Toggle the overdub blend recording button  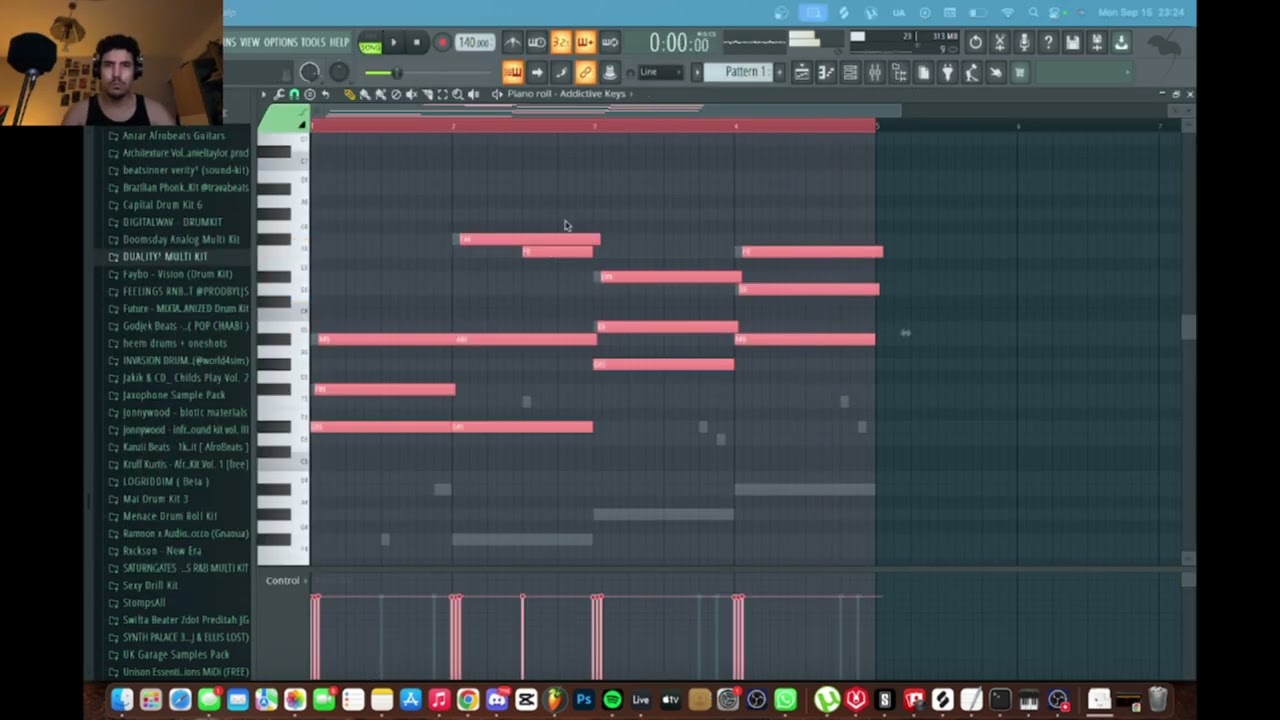584,42
